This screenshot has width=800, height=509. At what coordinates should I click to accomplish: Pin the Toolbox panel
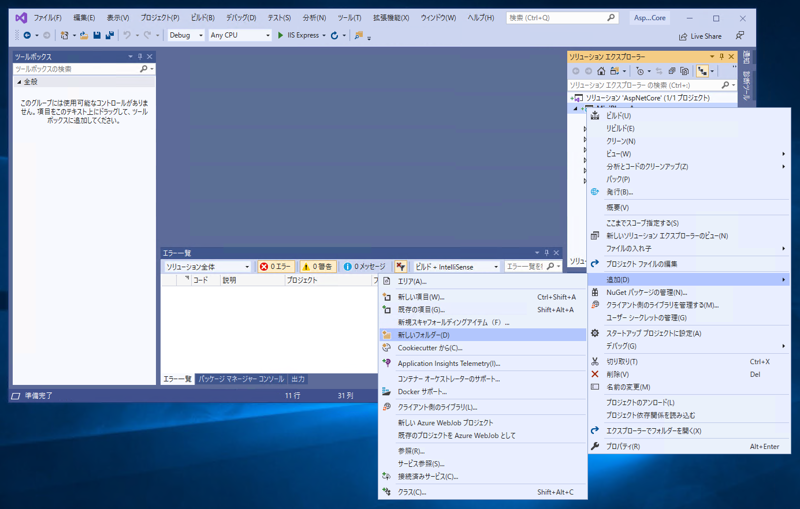point(140,57)
